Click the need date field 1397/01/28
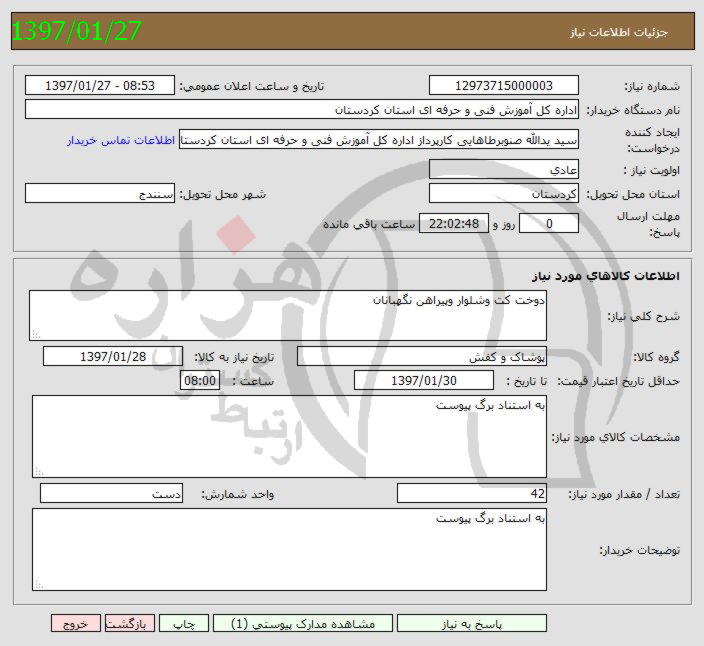 point(113,356)
